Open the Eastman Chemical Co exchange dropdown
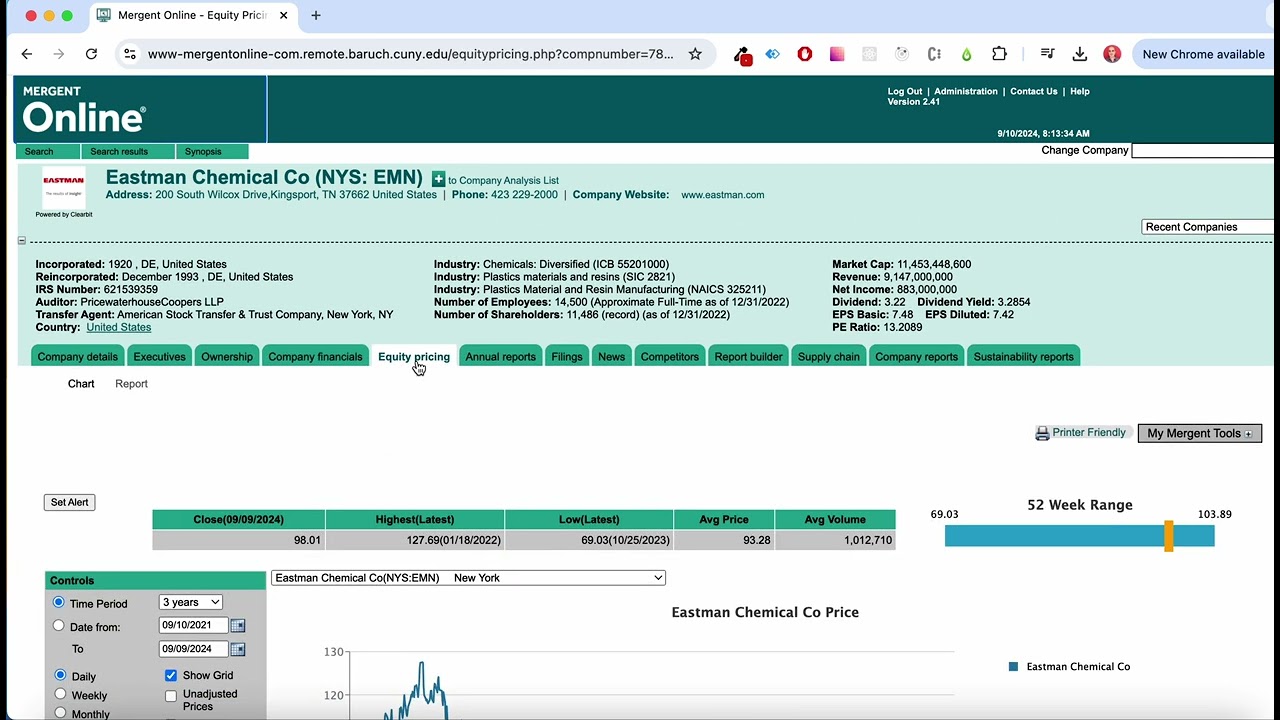 (x=468, y=578)
